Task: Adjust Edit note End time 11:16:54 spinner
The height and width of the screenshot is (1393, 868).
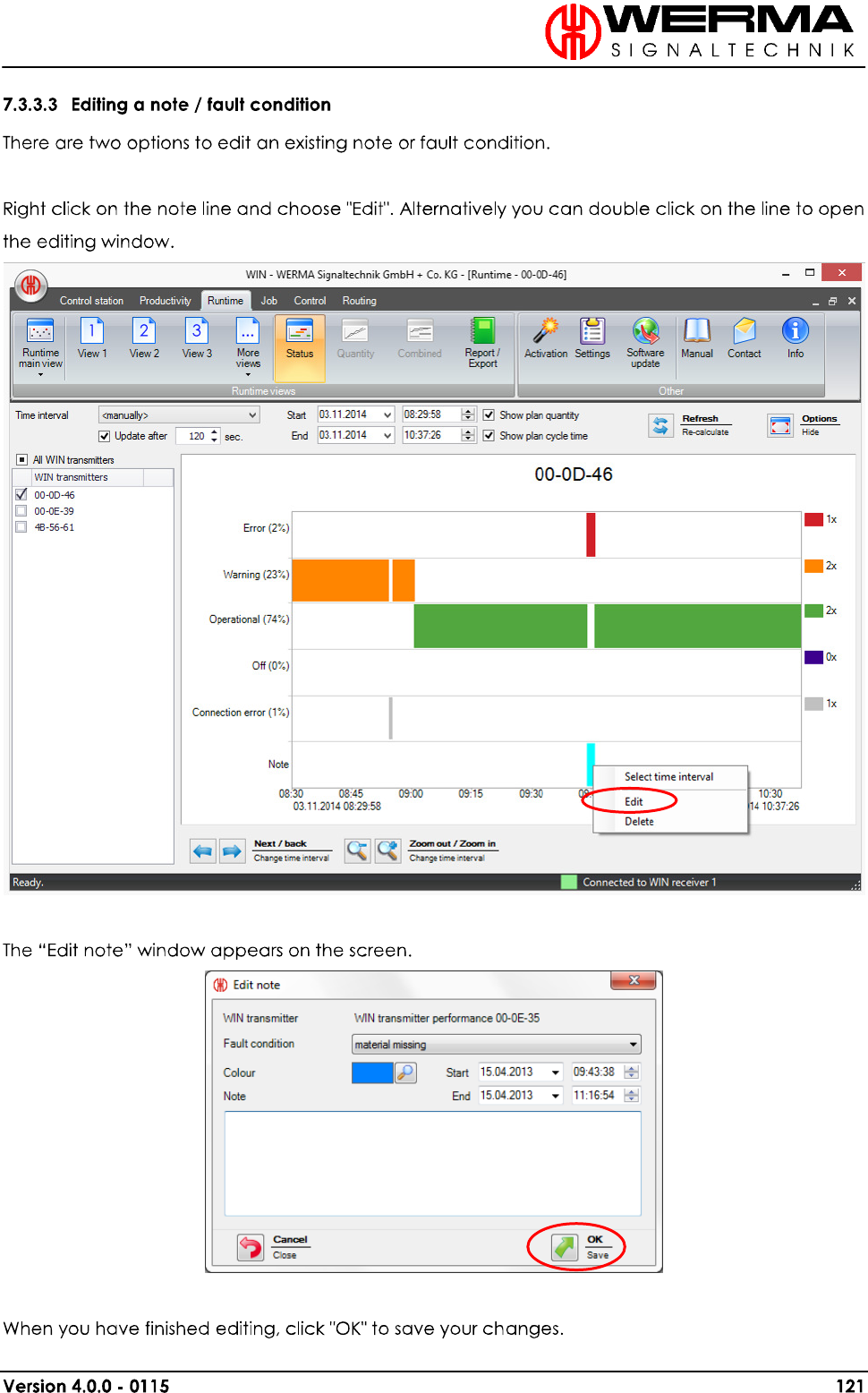Action: pos(632,1096)
